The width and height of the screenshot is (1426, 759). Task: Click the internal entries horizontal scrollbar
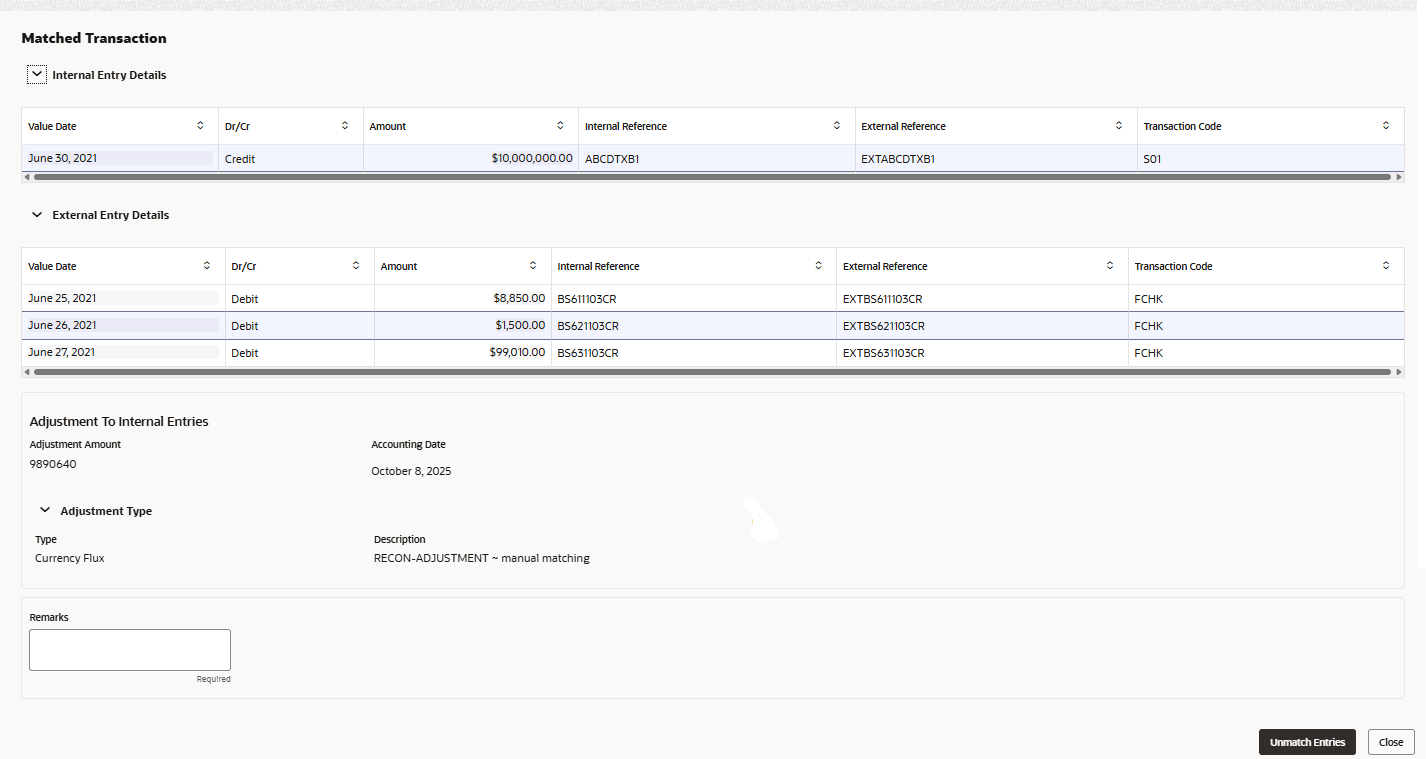point(712,177)
